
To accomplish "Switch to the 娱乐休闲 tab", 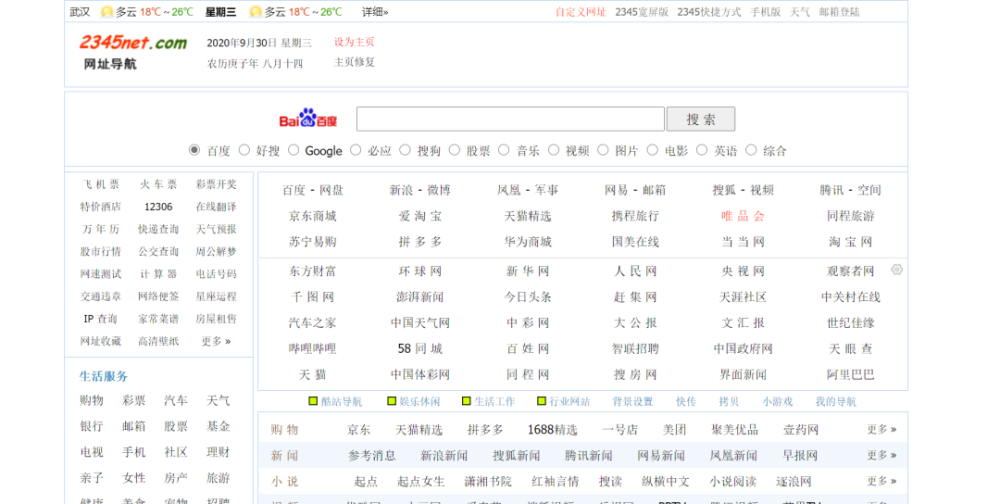I will (x=420, y=402).
